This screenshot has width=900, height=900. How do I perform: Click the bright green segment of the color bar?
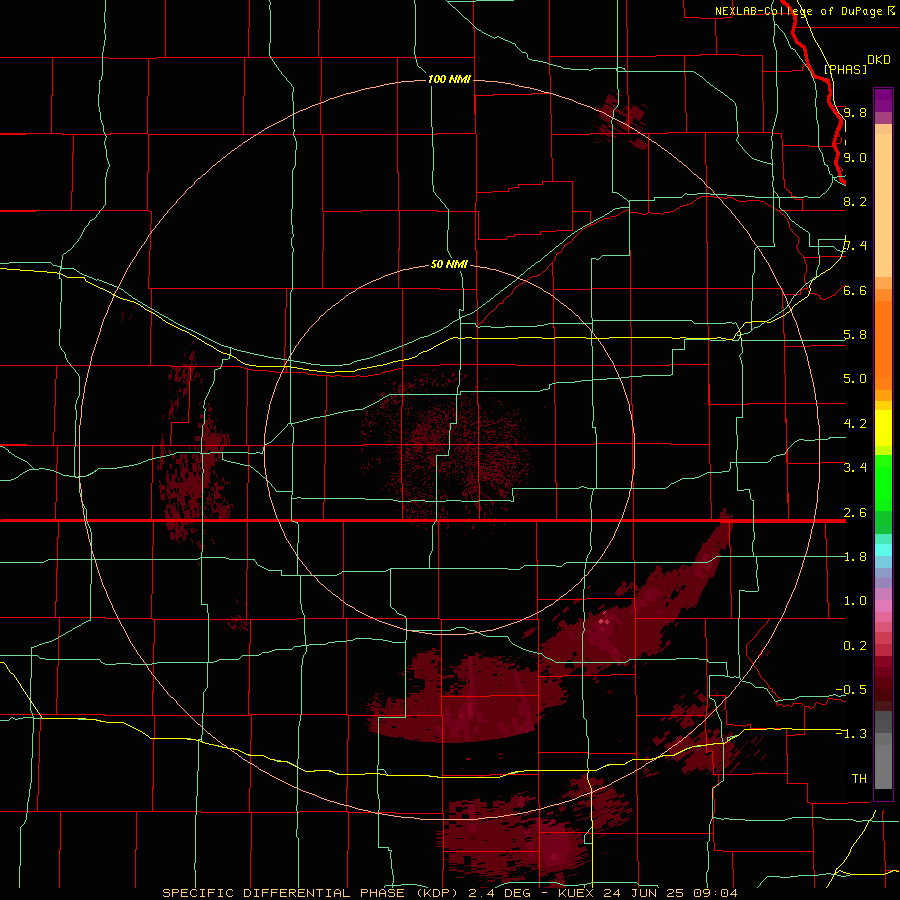tap(883, 483)
